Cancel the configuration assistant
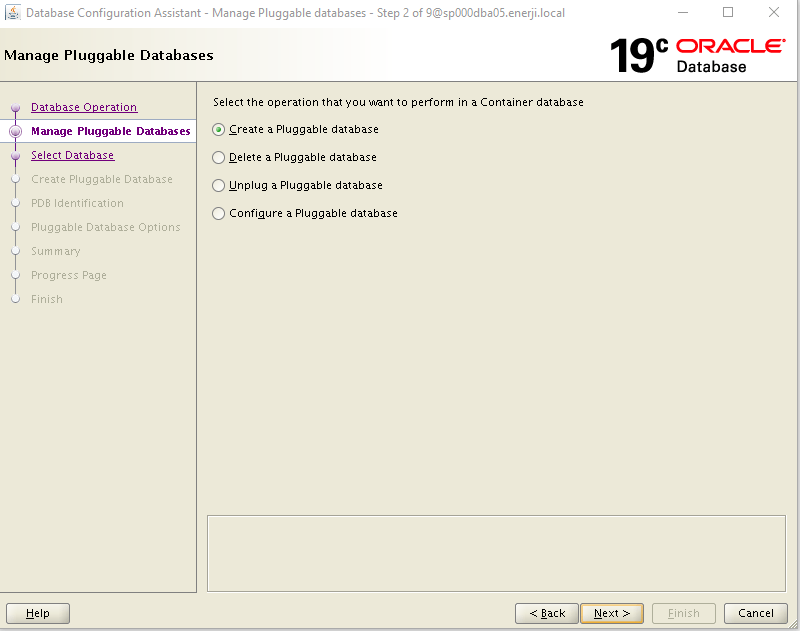This screenshot has width=800, height=631. (x=756, y=613)
